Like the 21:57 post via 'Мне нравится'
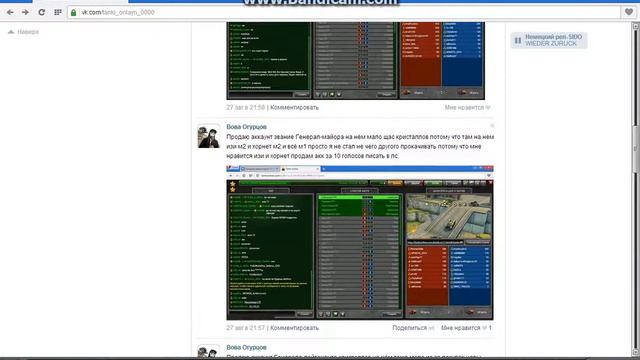Viewport: 640px width, 360px height. click(x=466, y=328)
